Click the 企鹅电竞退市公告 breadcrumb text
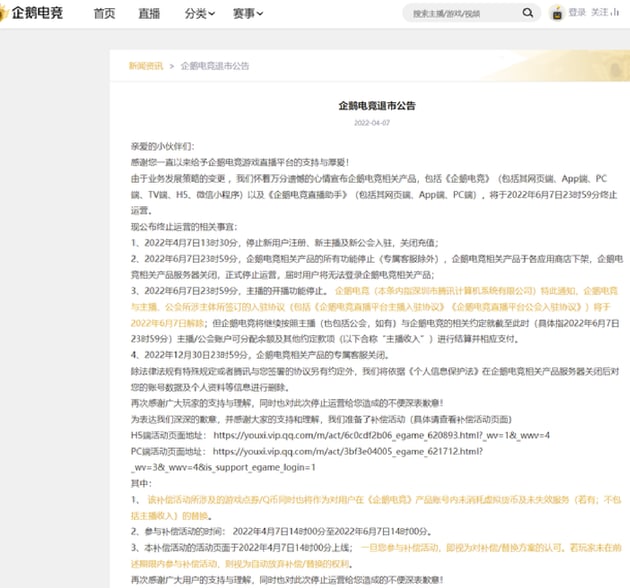The image size is (630, 588). tap(215, 66)
